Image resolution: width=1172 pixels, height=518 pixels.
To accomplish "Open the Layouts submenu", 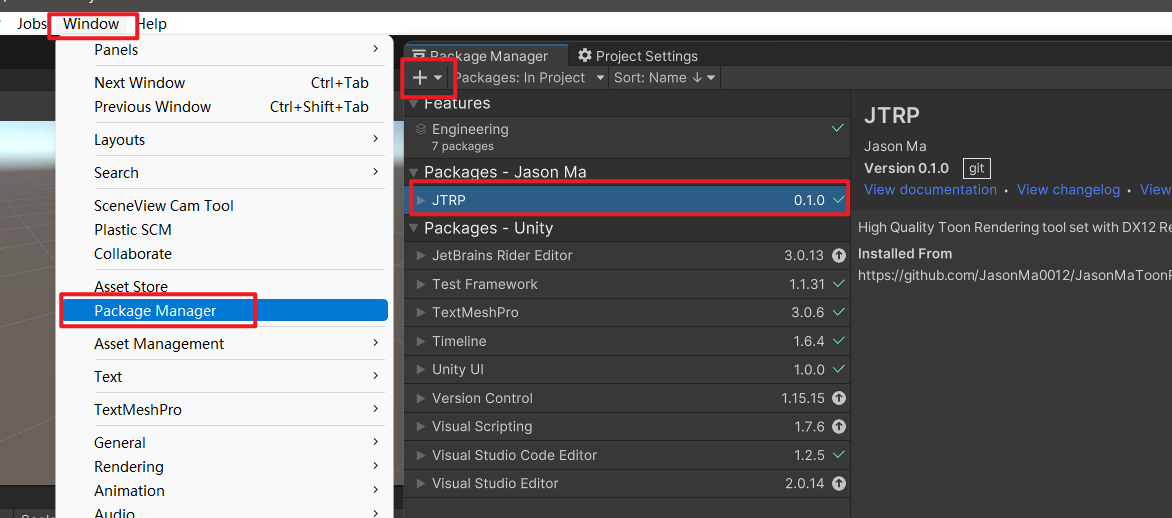I will (x=224, y=140).
